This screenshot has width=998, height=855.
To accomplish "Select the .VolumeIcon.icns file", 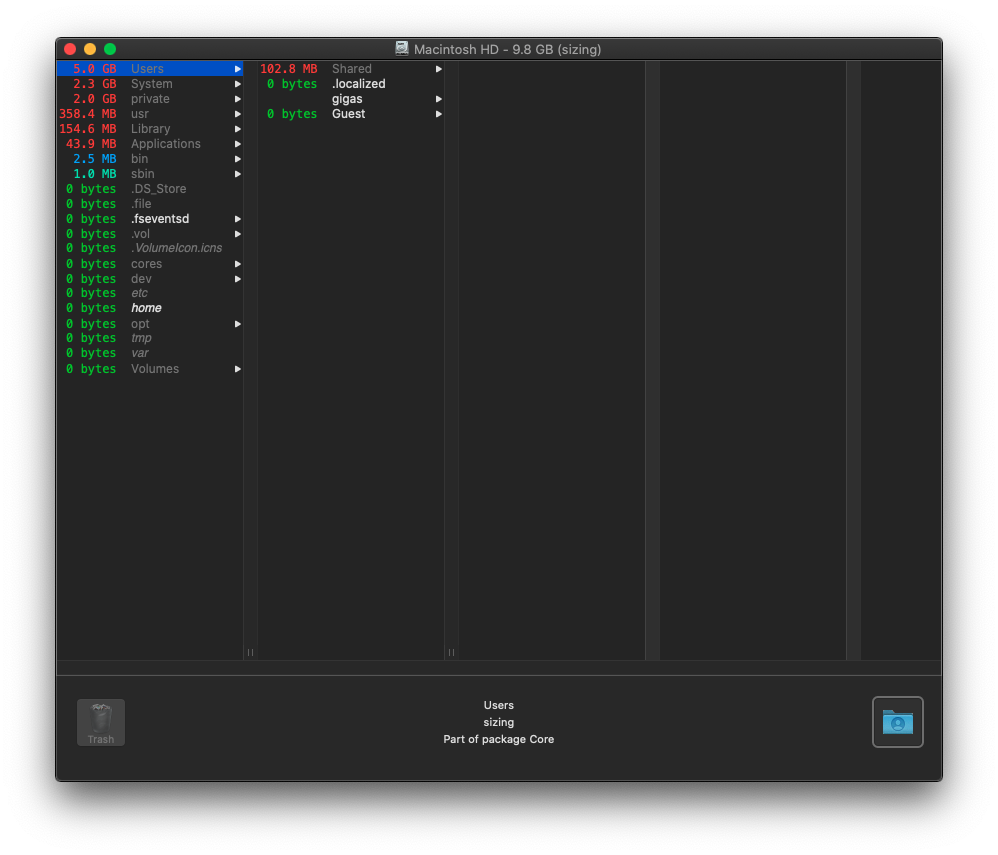I will click(176, 248).
